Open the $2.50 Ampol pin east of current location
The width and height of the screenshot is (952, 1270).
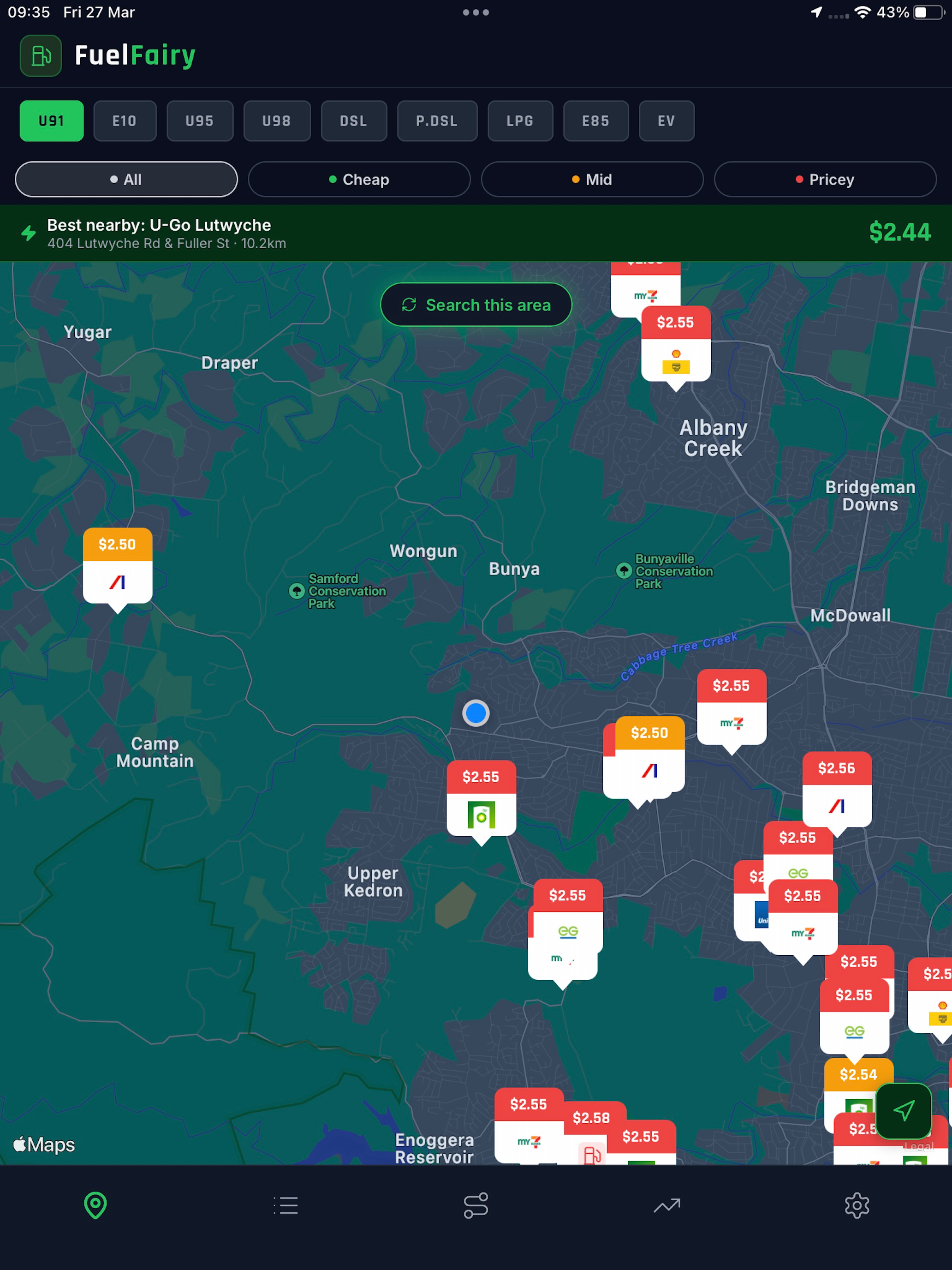tap(649, 758)
